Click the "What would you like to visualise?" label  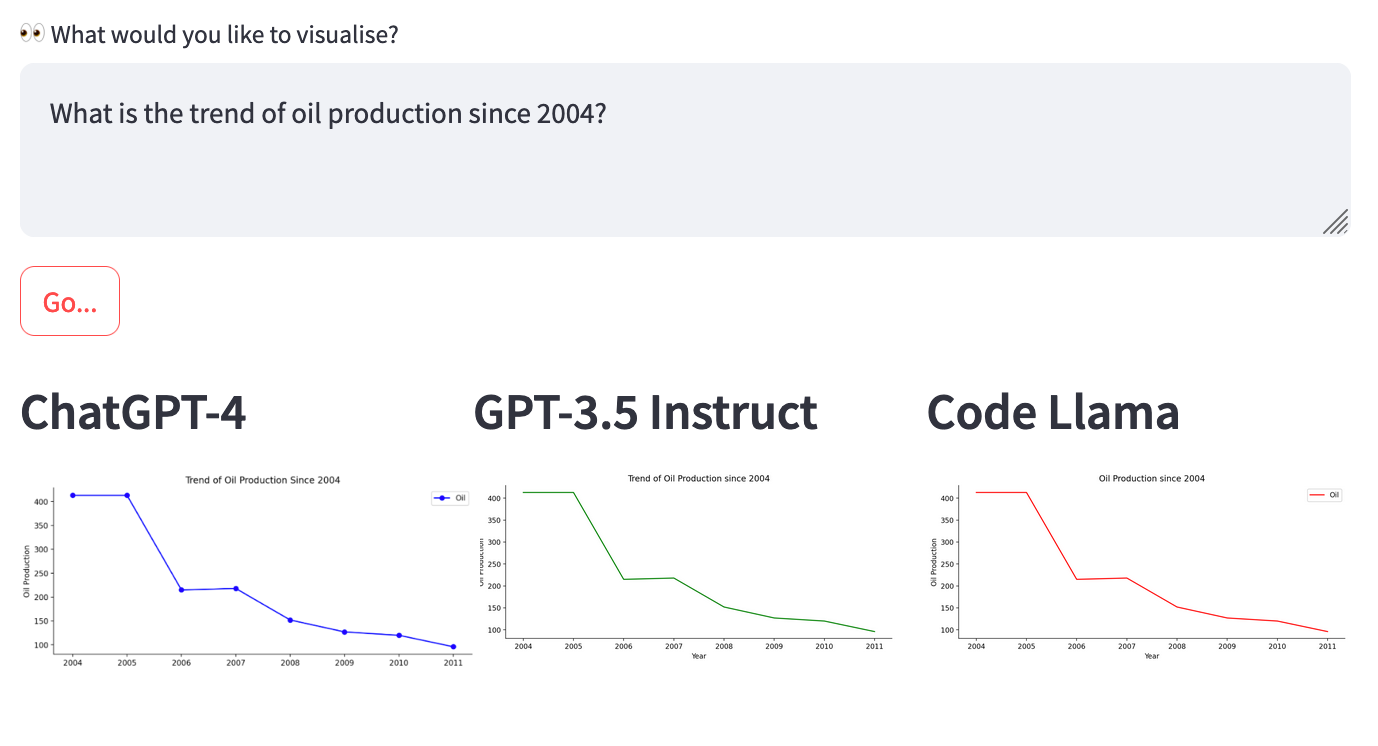click(225, 35)
